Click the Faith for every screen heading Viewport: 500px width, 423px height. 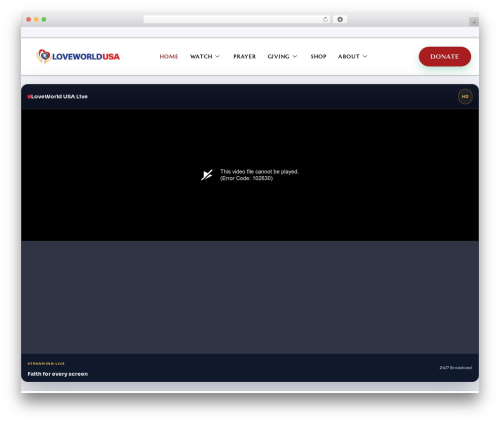point(58,374)
